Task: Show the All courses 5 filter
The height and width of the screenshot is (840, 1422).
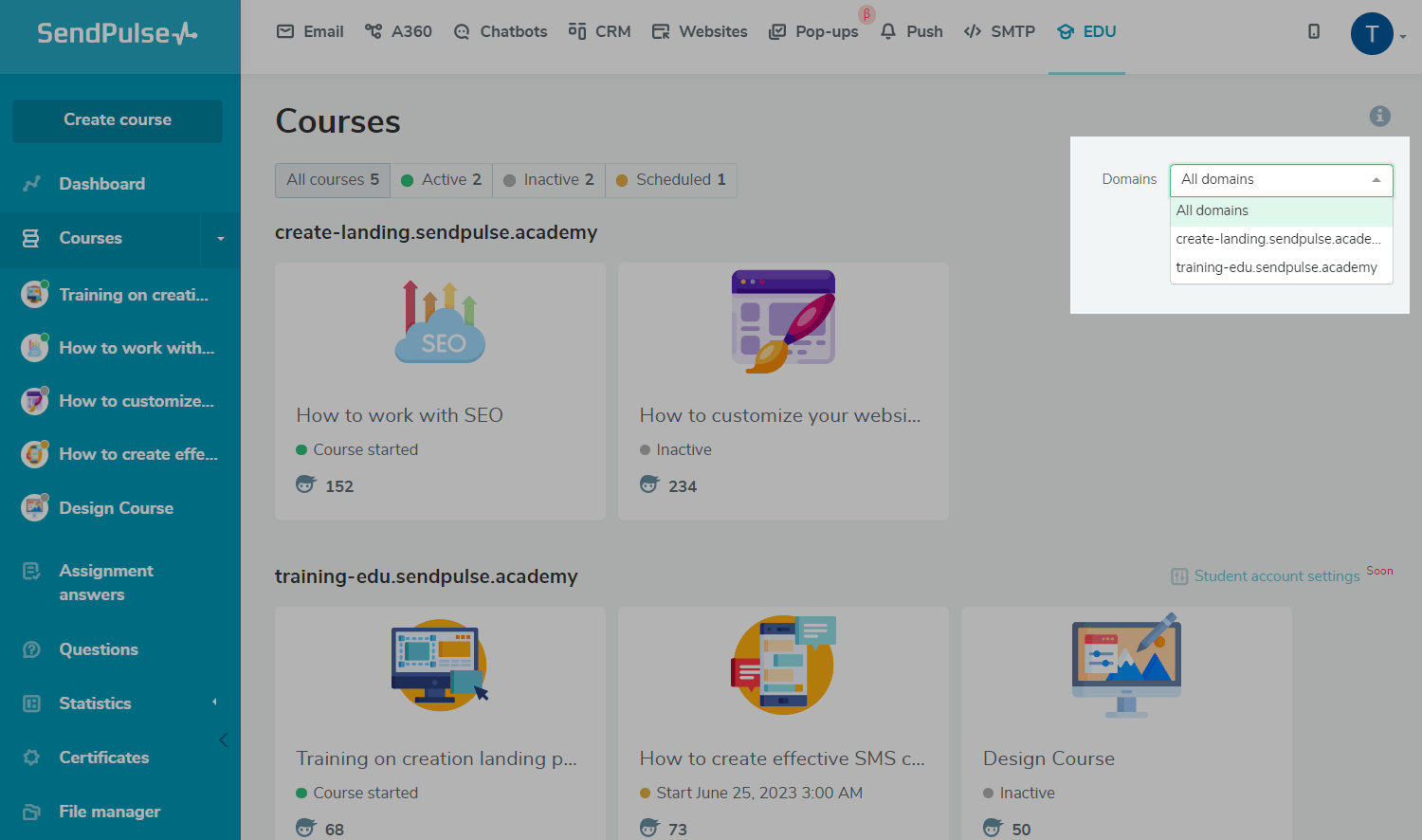Action: pos(333,180)
